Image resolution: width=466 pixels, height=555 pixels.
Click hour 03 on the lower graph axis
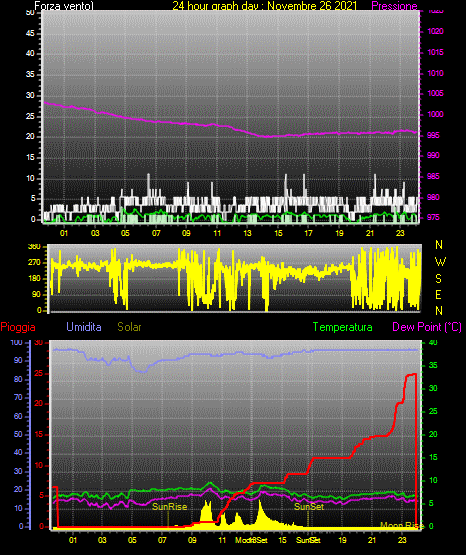[x=102, y=540]
